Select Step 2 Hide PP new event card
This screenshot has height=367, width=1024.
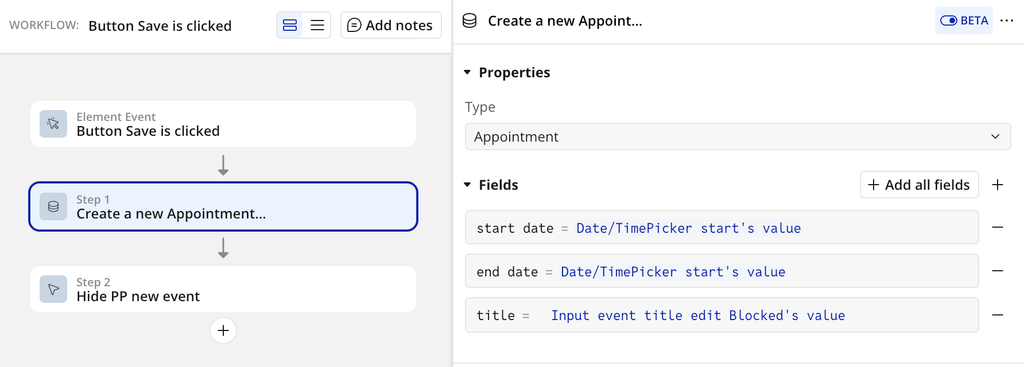coord(223,289)
